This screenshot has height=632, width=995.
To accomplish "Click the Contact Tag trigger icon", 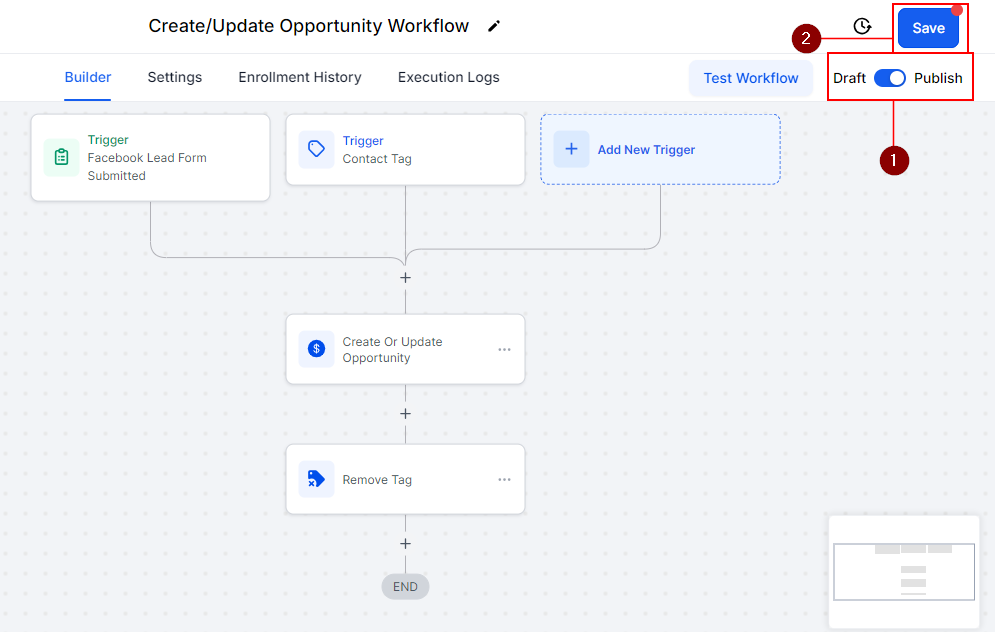I will (x=316, y=150).
